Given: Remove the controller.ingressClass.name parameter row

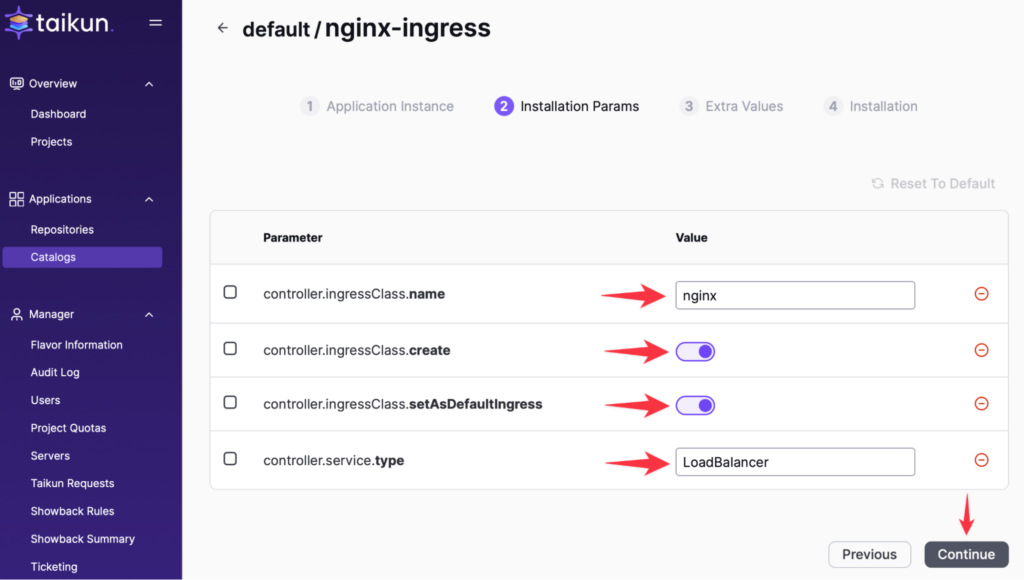Looking at the screenshot, I should click(x=981, y=294).
